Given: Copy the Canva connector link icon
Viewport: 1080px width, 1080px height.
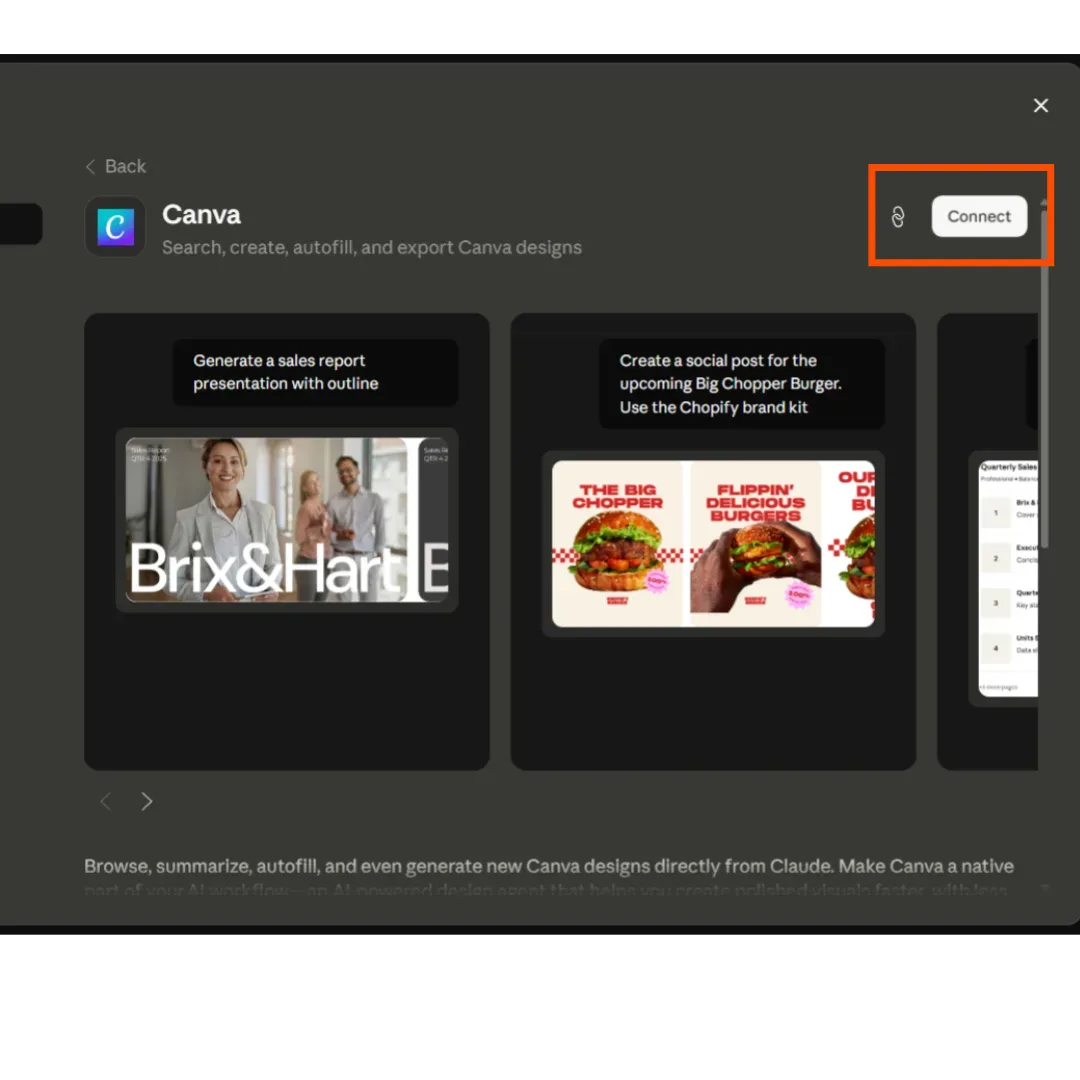Looking at the screenshot, I should pyautogui.click(x=897, y=217).
